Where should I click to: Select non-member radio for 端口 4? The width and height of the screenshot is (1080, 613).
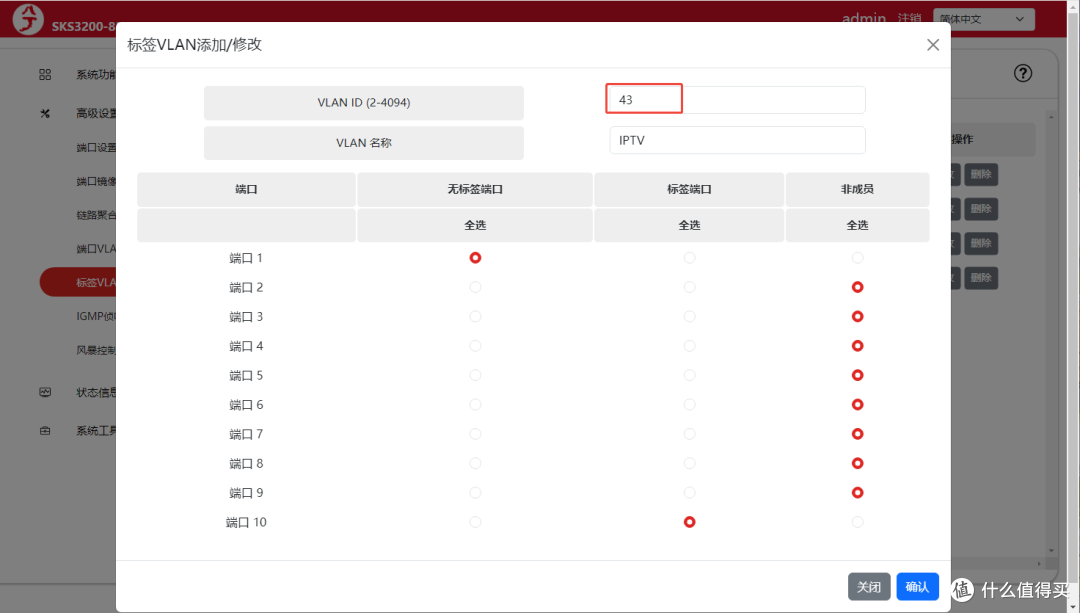858,346
